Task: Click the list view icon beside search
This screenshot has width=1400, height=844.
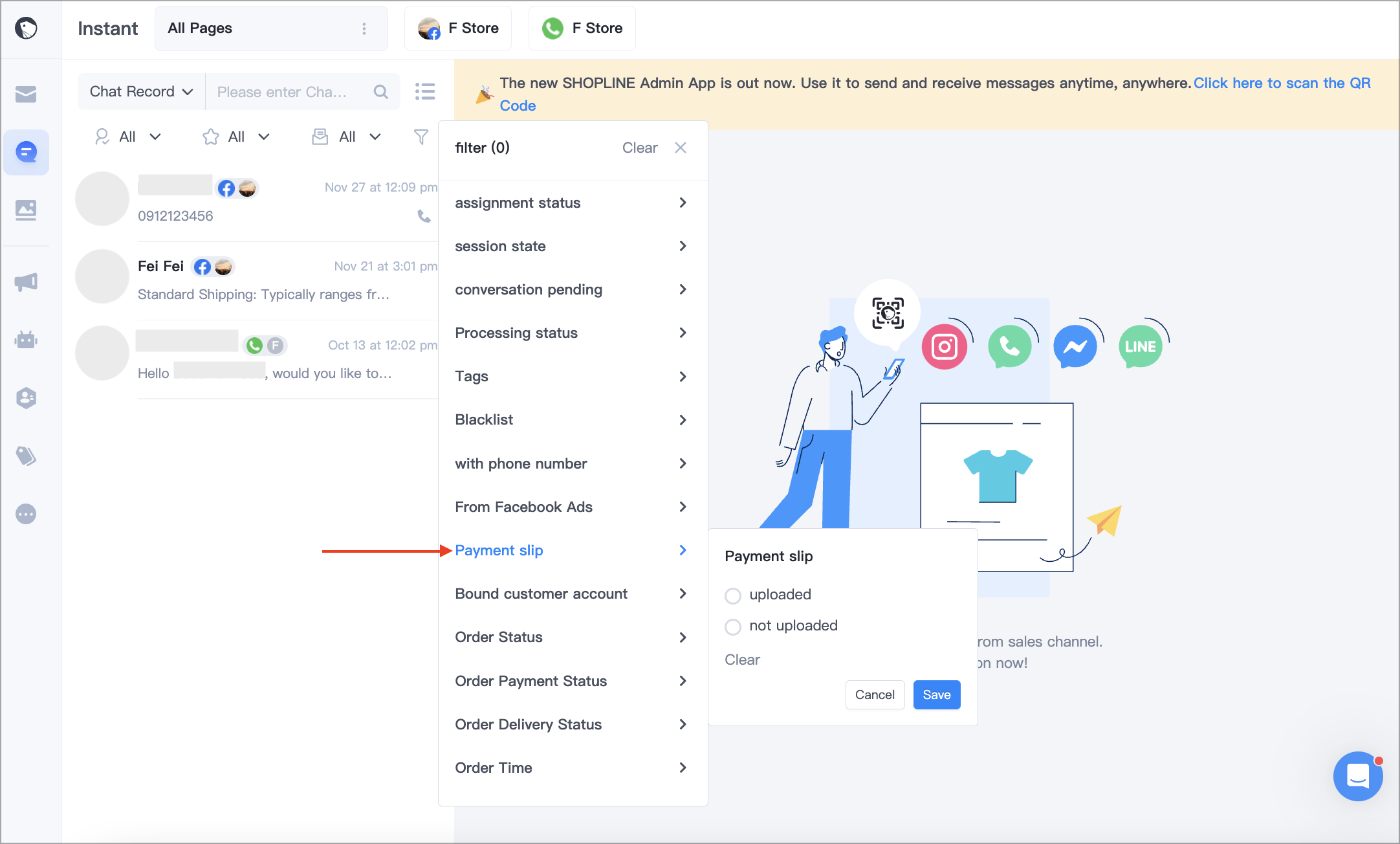Action: click(x=425, y=91)
